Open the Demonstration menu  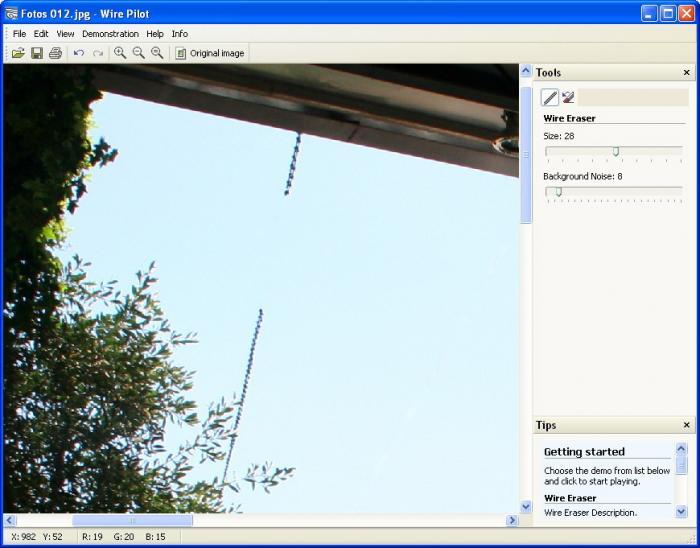110,34
